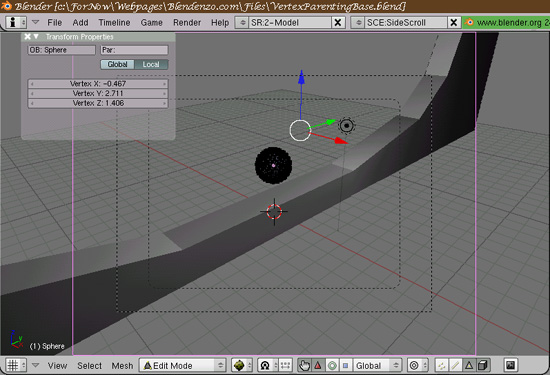This screenshot has width=550, height=375.
Task: Toggle the 3D transform manipulator hand icon
Action: point(304,366)
